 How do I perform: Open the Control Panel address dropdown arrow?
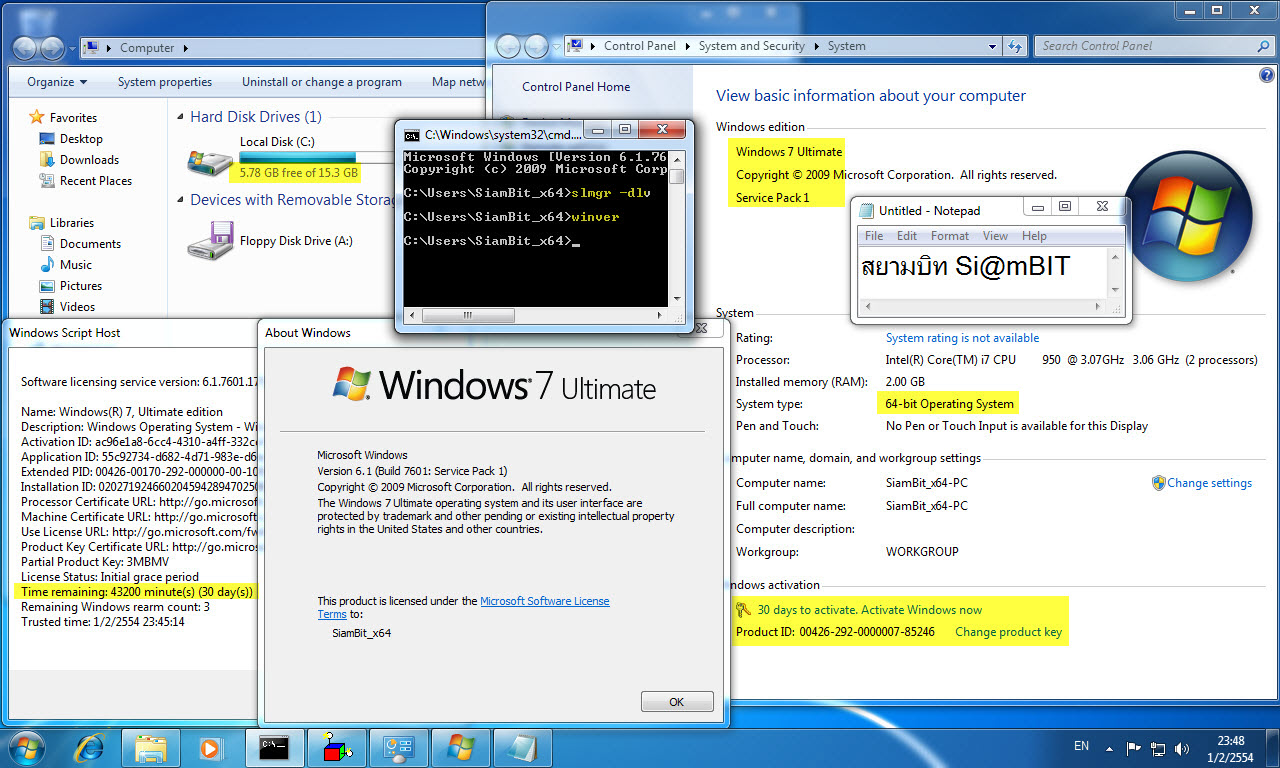tap(992, 46)
